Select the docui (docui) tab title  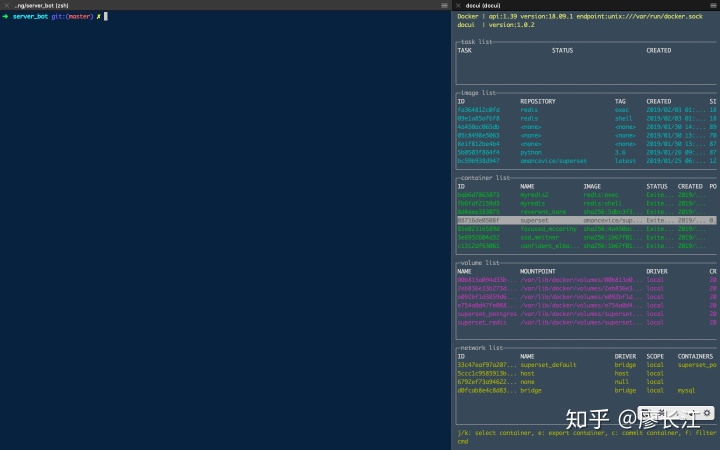point(483,6)
